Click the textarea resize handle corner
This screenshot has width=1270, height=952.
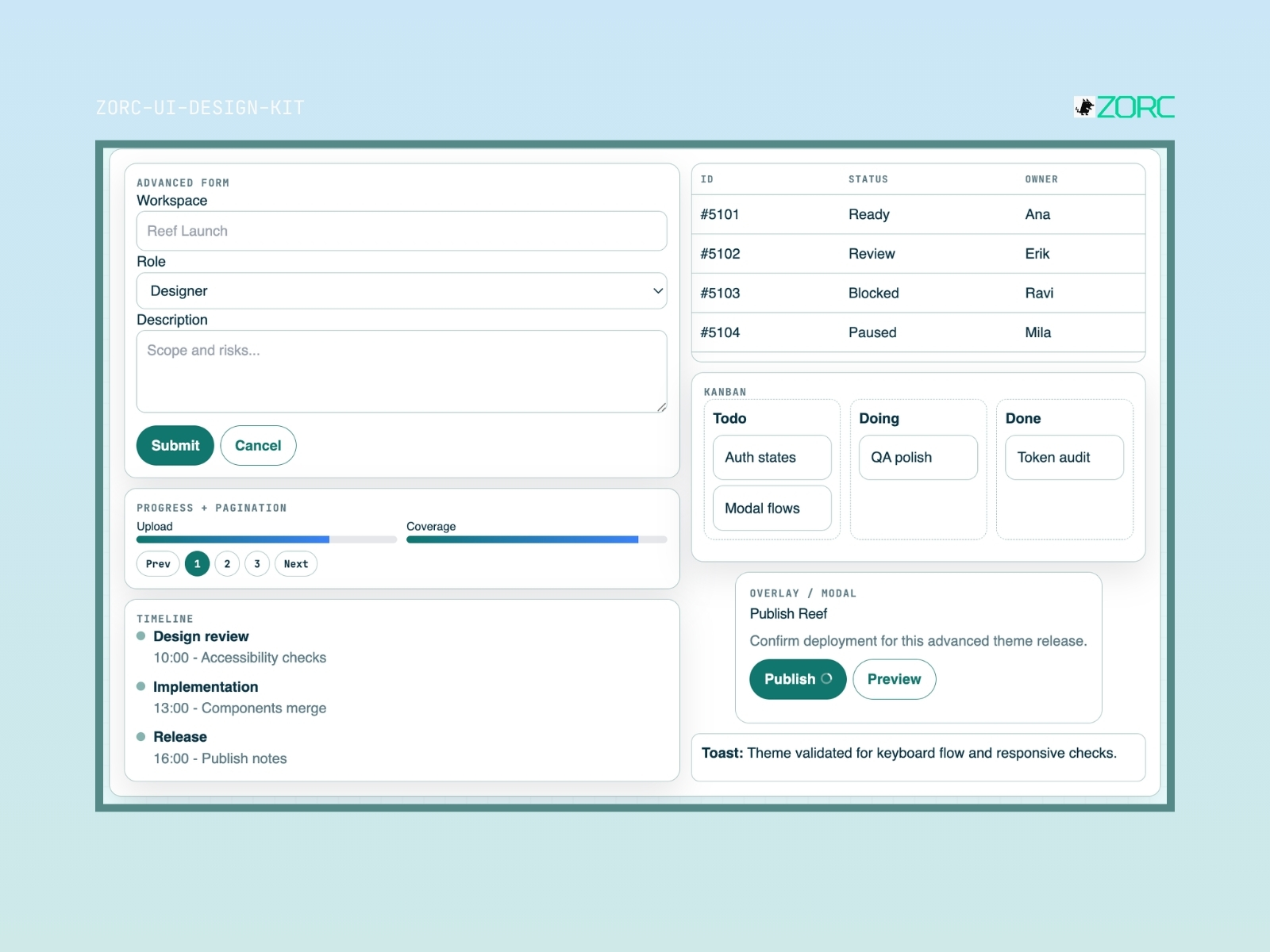click(x=661, y=407)
